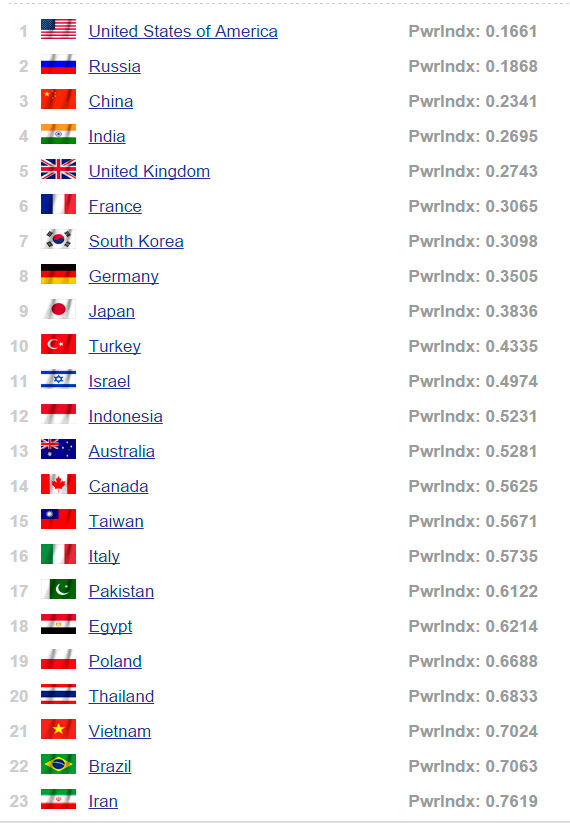
Task: Open the Vietnam link
Action: pyautogui.click(x=120, y=731)
